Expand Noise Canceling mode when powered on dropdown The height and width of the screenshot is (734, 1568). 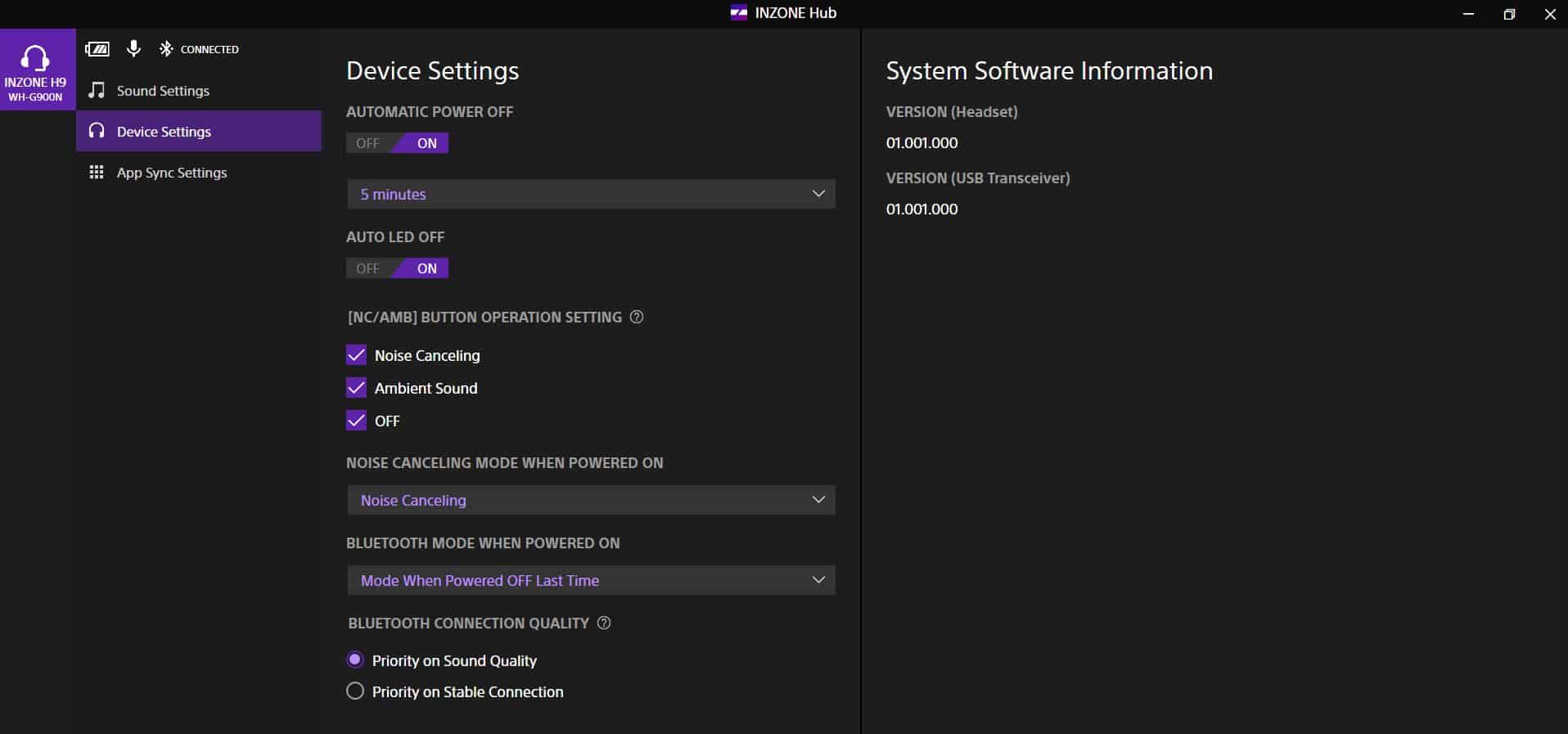(x=591, y=500)
